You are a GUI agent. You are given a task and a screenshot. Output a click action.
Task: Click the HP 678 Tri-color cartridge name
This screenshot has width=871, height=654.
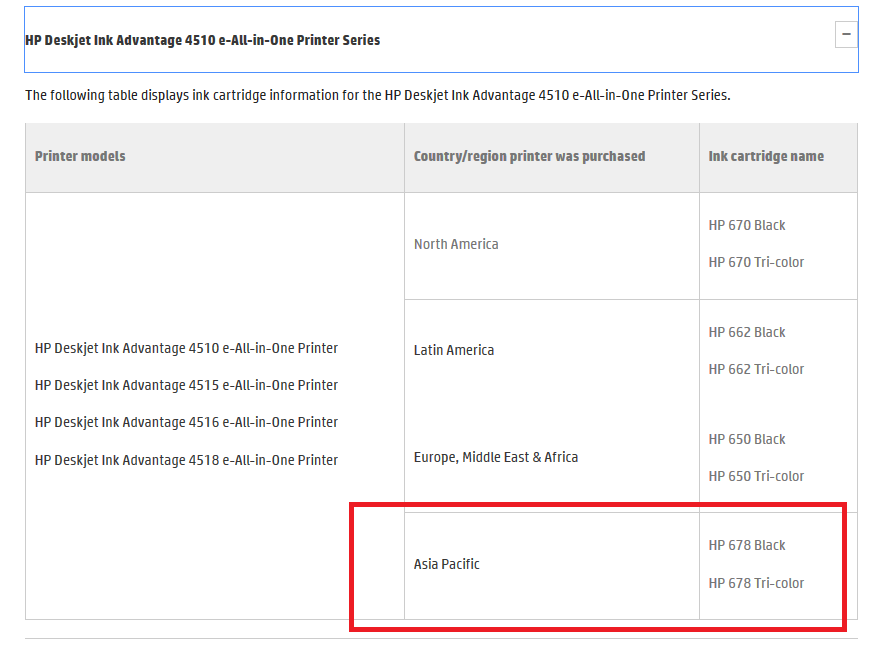756,583
